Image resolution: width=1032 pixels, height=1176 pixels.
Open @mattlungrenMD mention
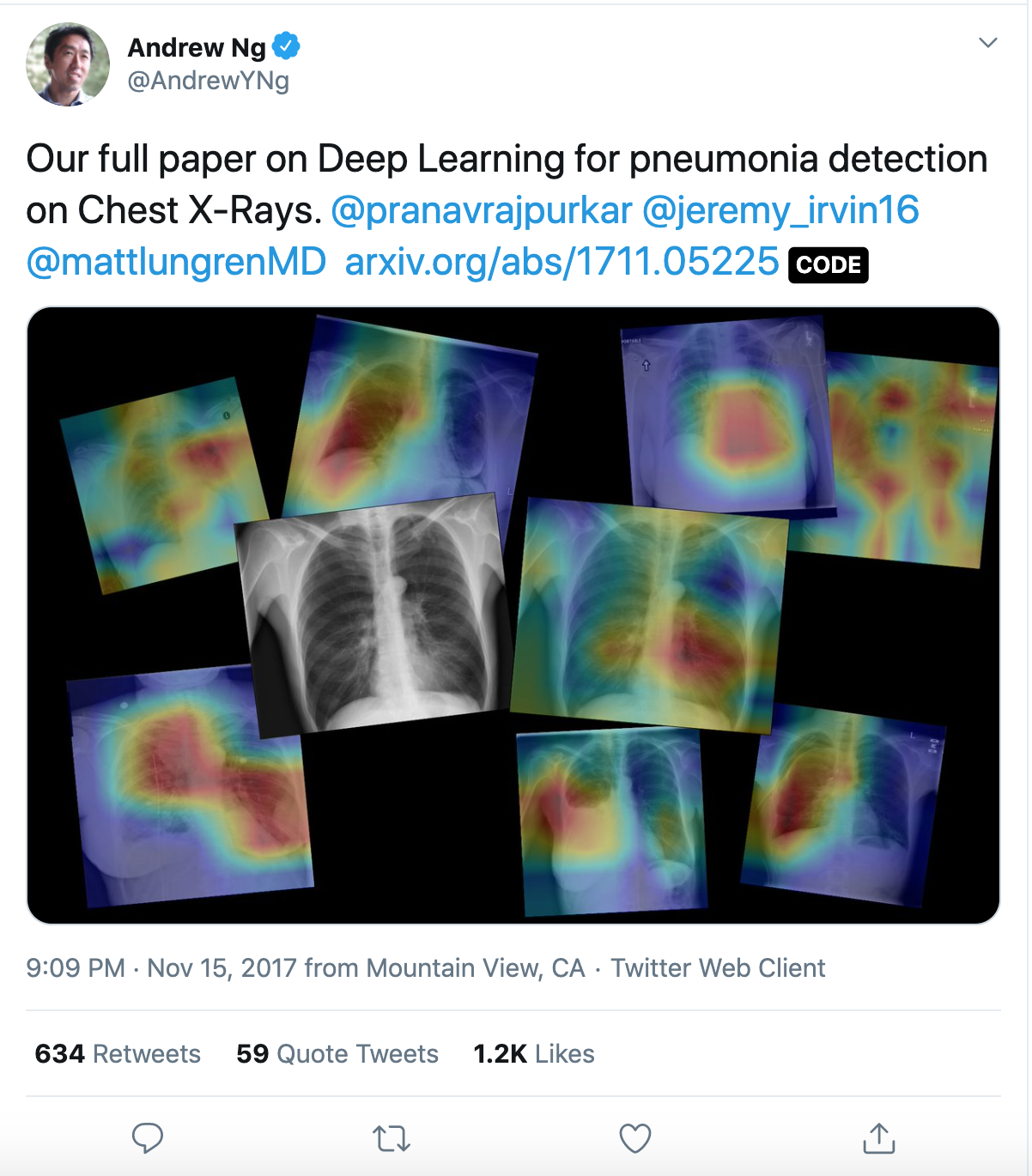[176, 262]
